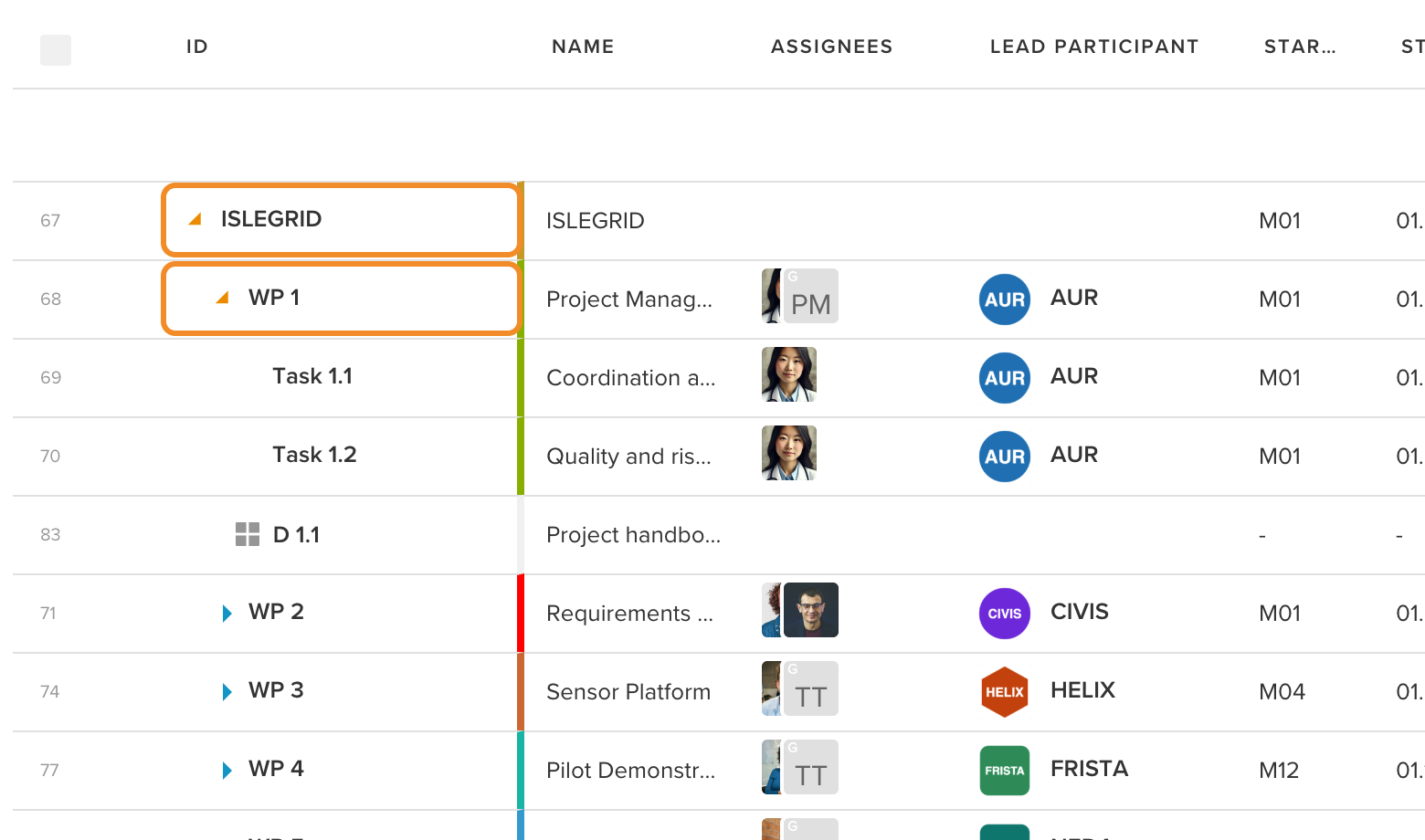Viewport: 1425px width, 840px height.
Task: Click assignee photo in Task 1.1 row
Action: pyautogui.click(x=789, y=374)
